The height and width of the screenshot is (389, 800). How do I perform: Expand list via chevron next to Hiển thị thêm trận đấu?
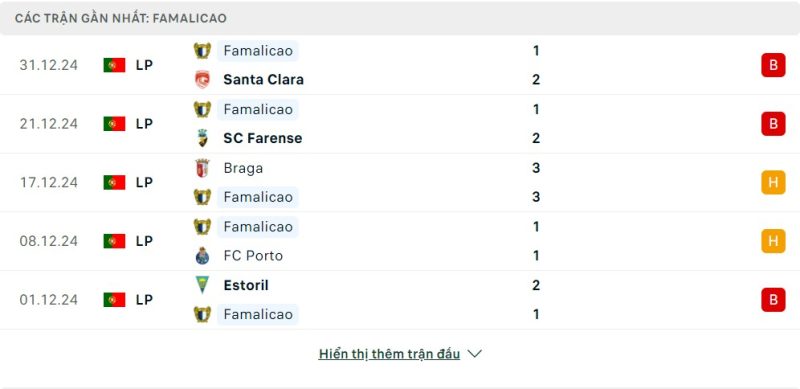tap(474, 354)
